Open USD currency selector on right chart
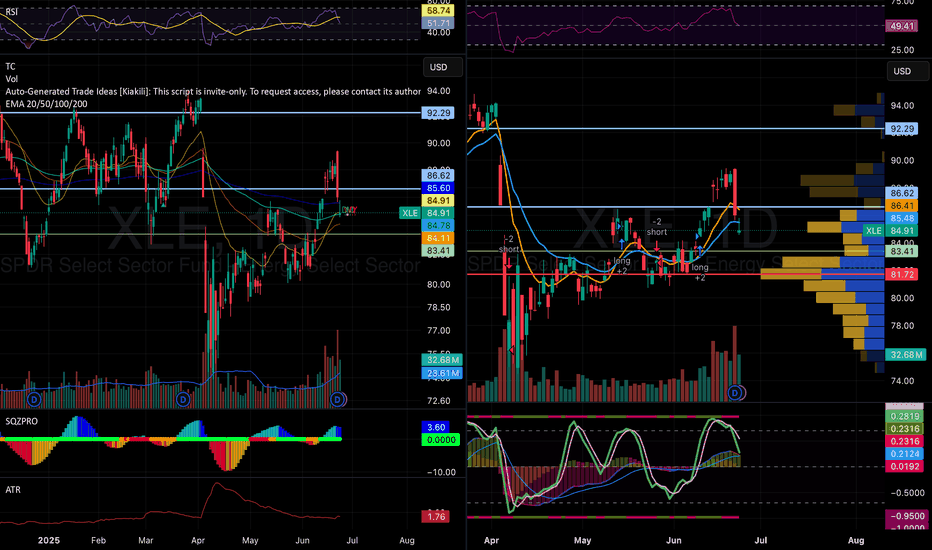932x550 pixels. click(x=906, y=71)
